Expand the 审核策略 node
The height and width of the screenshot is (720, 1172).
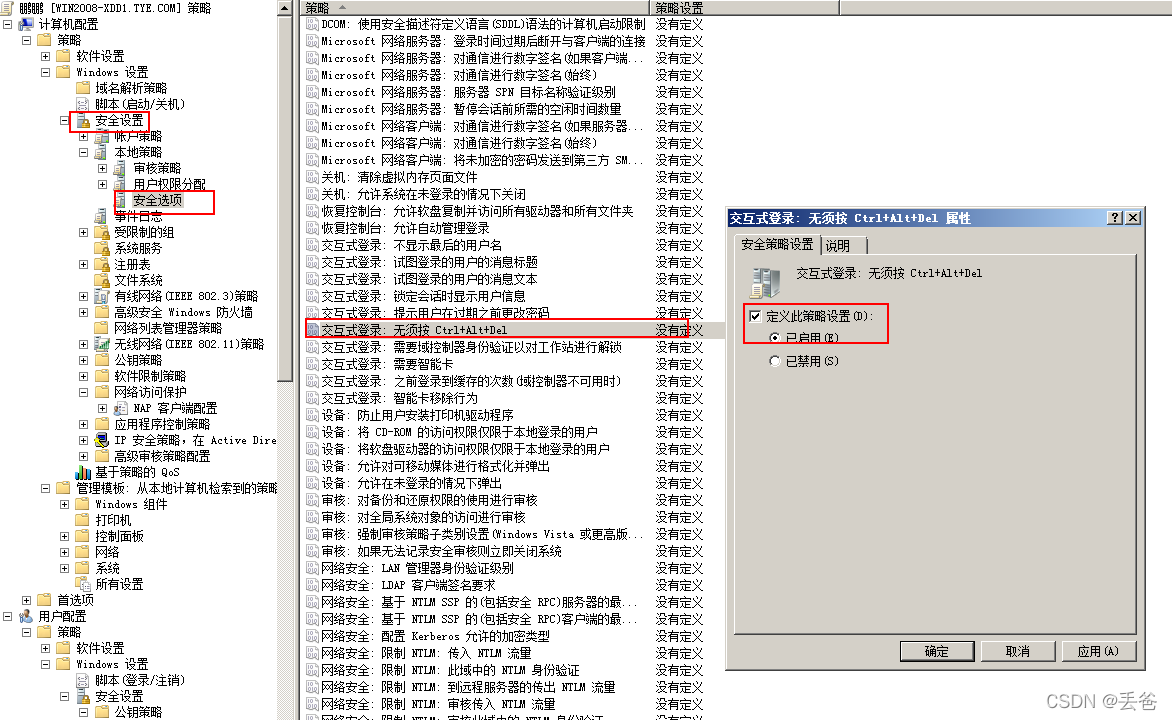point(102,168)
